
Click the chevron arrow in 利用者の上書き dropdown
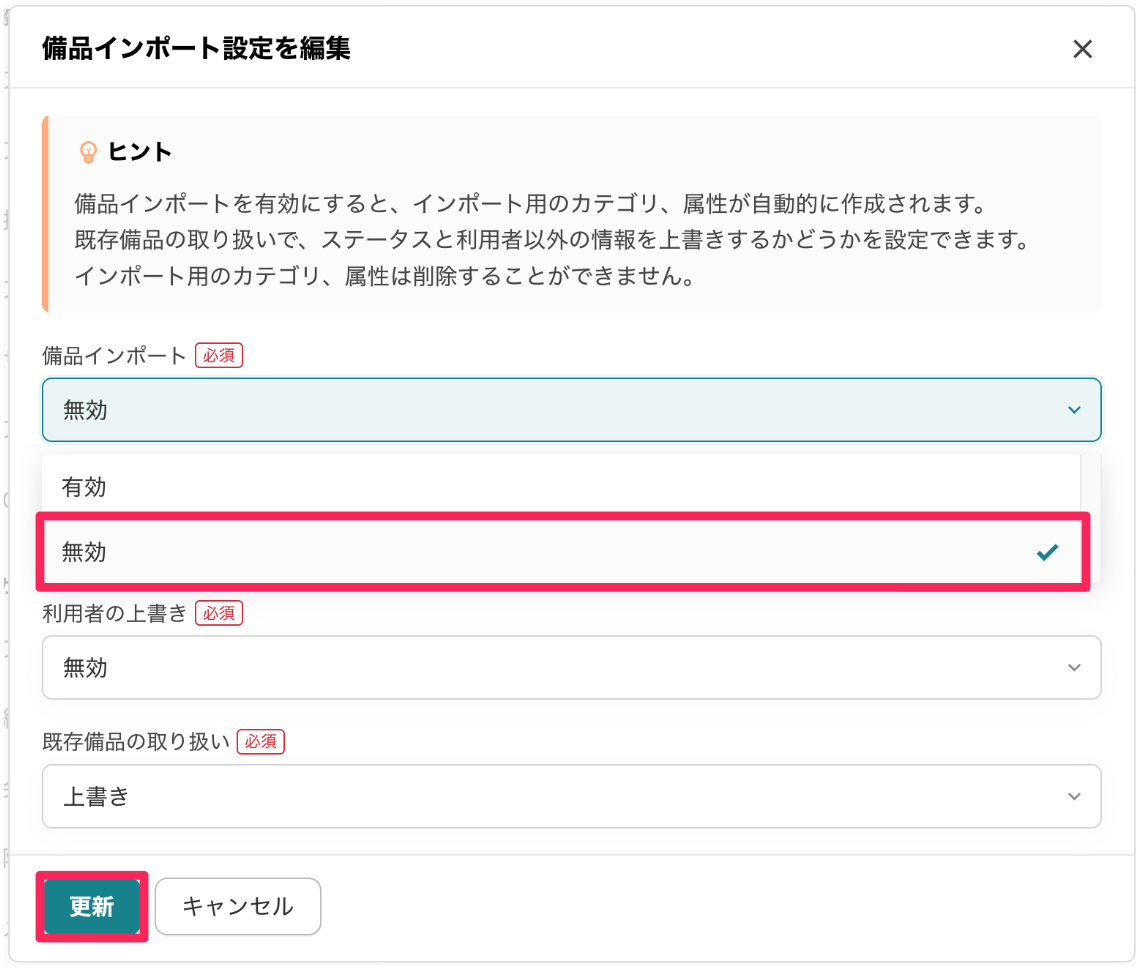coord(1074,667)
